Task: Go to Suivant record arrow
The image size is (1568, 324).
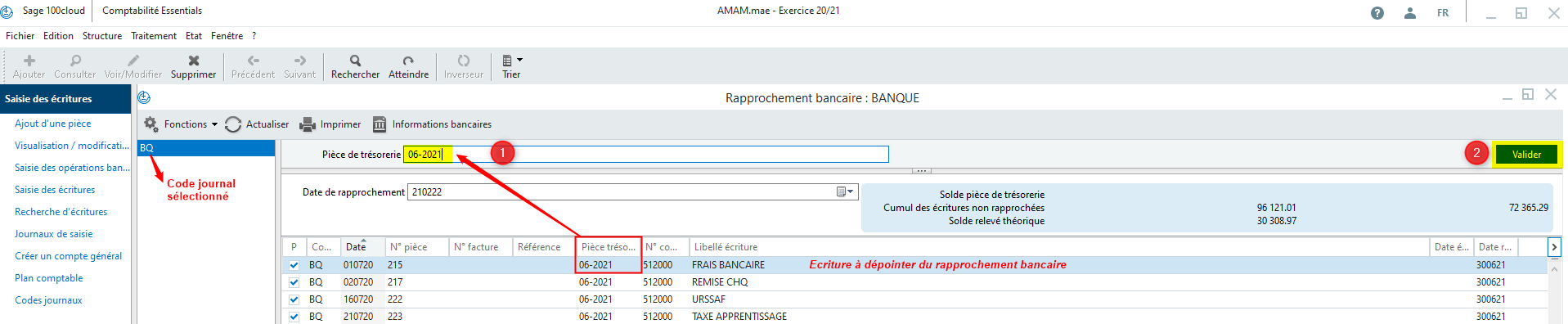Action: [300, 61]
